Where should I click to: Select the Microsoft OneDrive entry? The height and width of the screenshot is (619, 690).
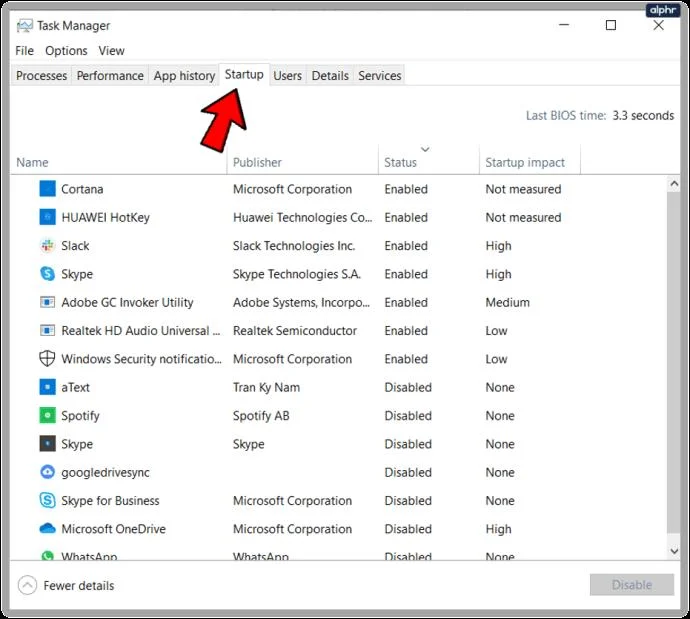pos(114,529)
